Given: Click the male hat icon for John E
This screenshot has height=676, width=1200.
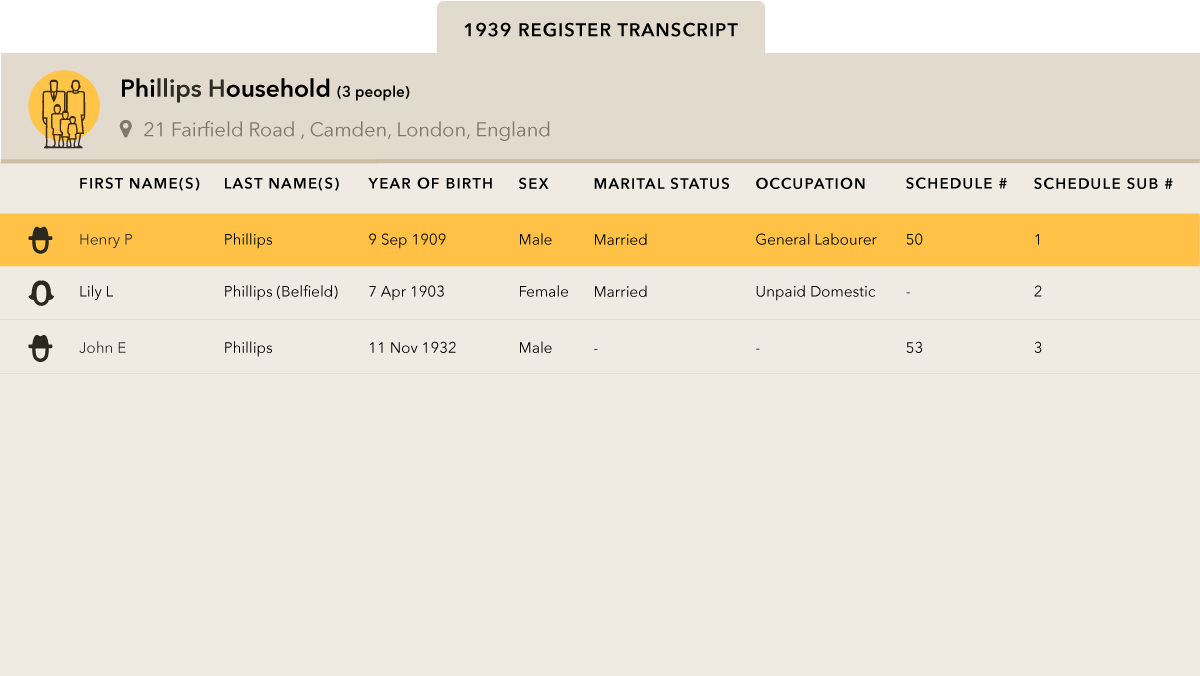Looking at the screenshot, I should click(40, 348).
